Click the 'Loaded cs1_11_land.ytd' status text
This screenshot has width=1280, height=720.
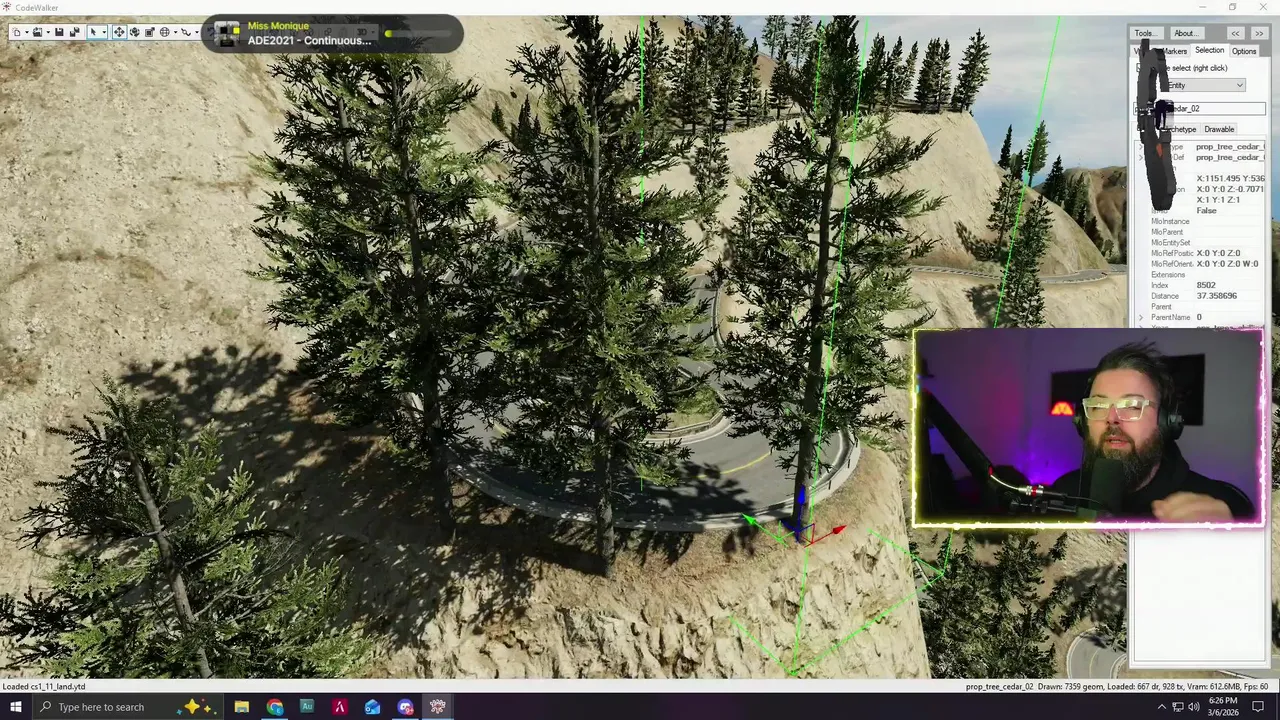[x=44, y=686]
